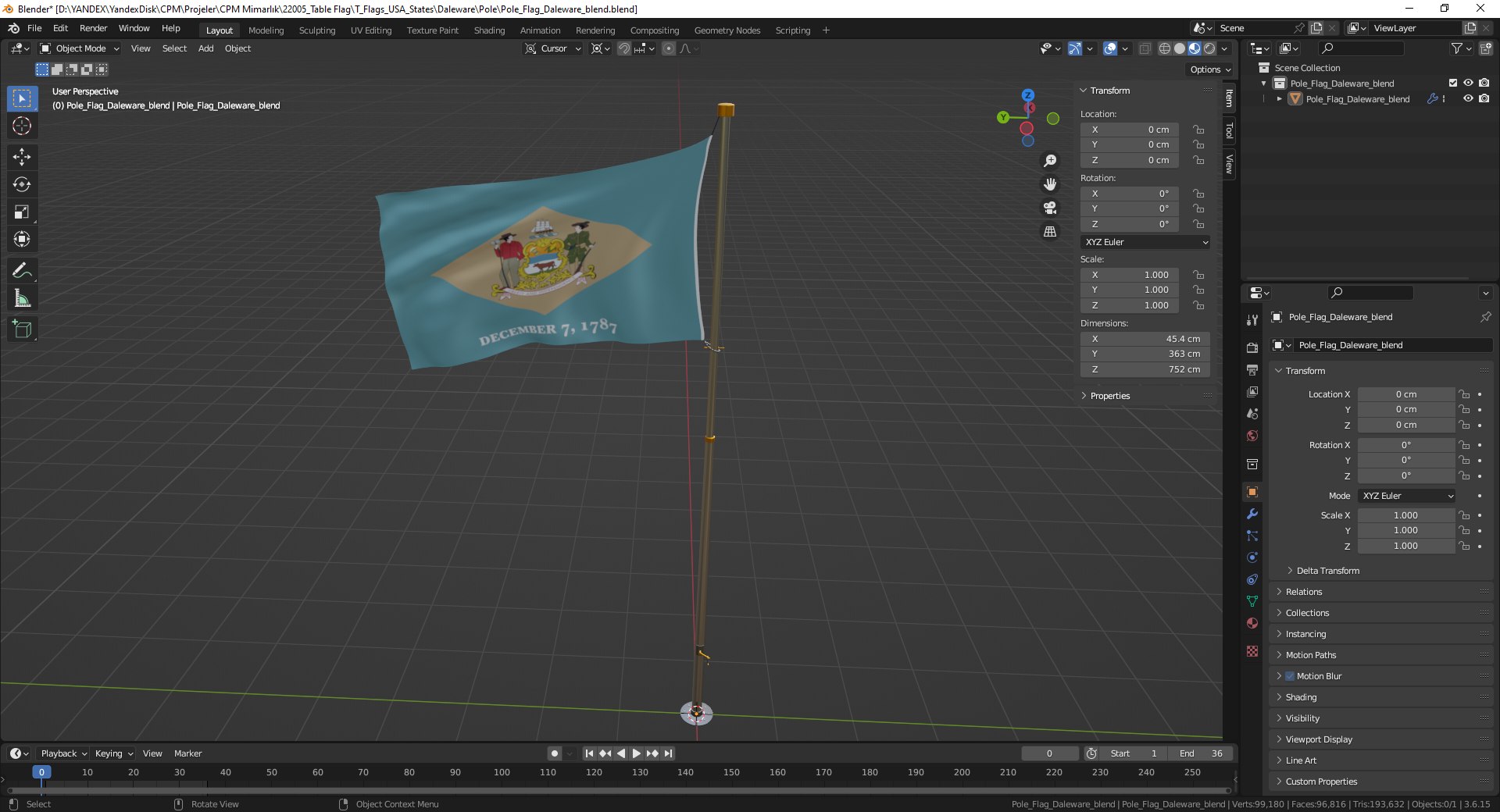This screenshot has width=1500, height=812.
Task: Open the Texture properties checker tab
Action: [x=1252, y=651]
